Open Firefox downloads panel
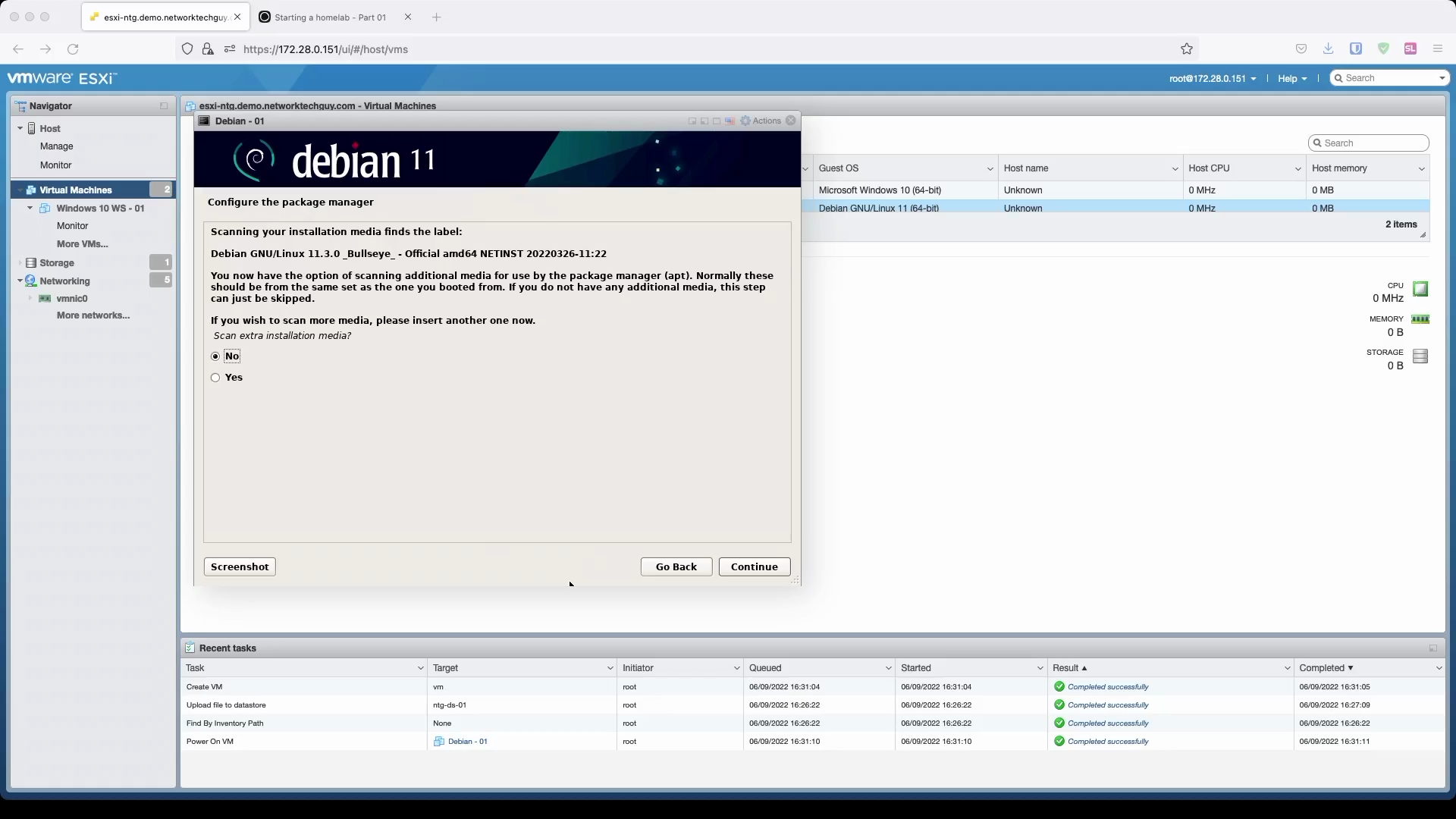 pos(1329,49)
